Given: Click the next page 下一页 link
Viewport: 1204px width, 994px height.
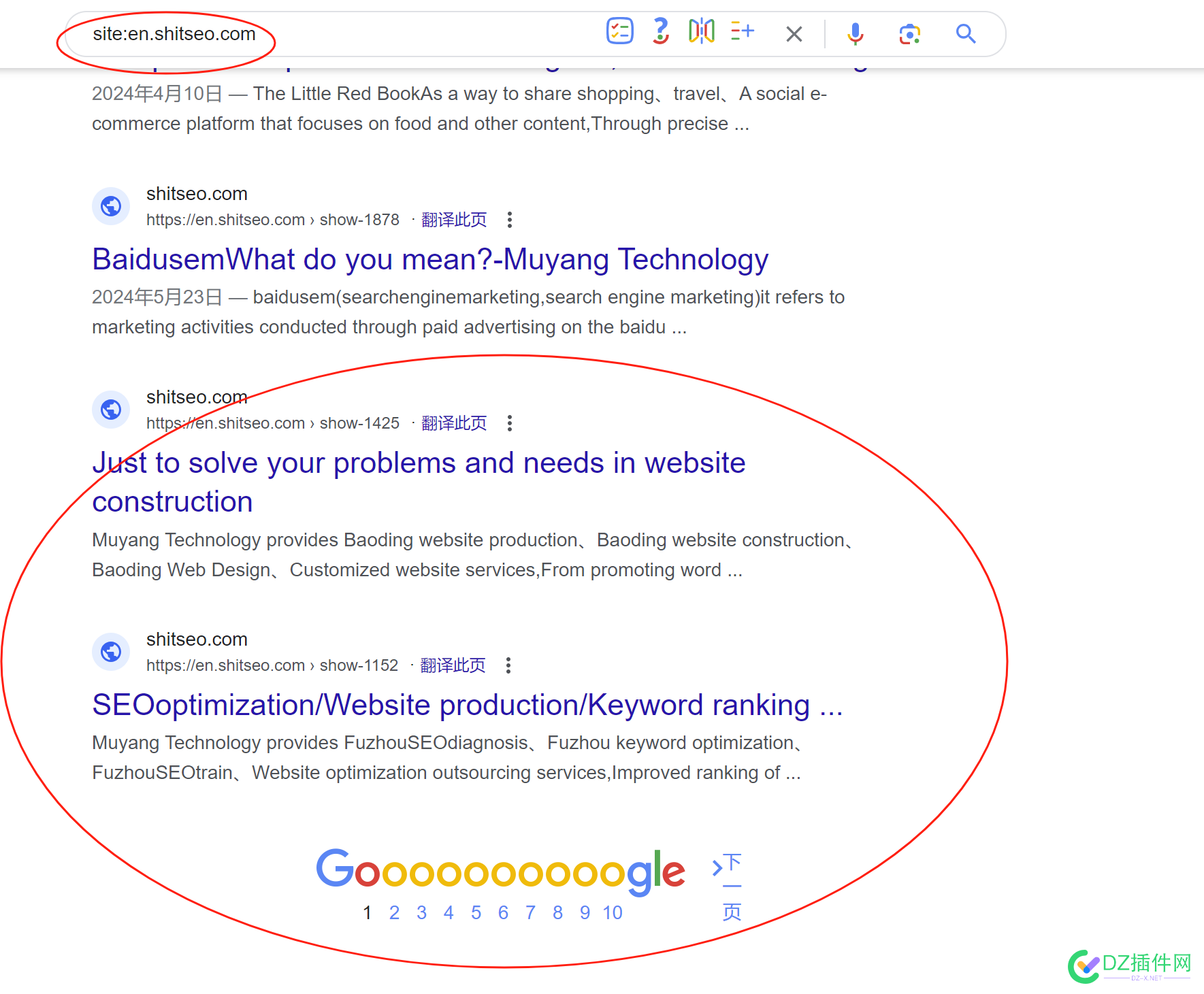Looking at the screenshot, I should (732, 887).
